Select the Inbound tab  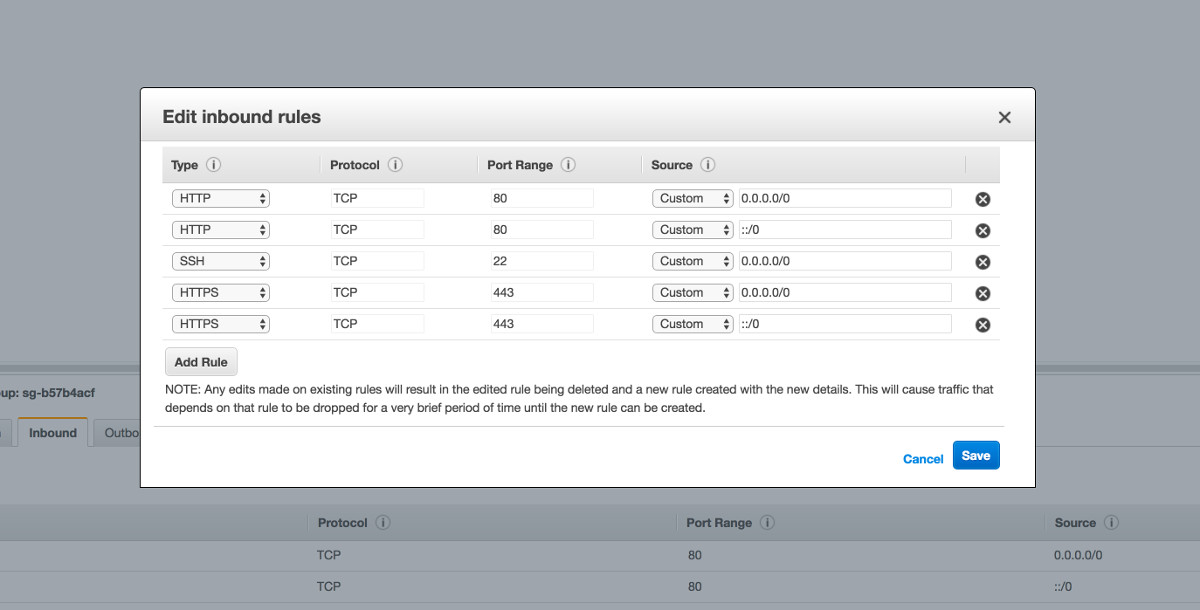point(52,432)
